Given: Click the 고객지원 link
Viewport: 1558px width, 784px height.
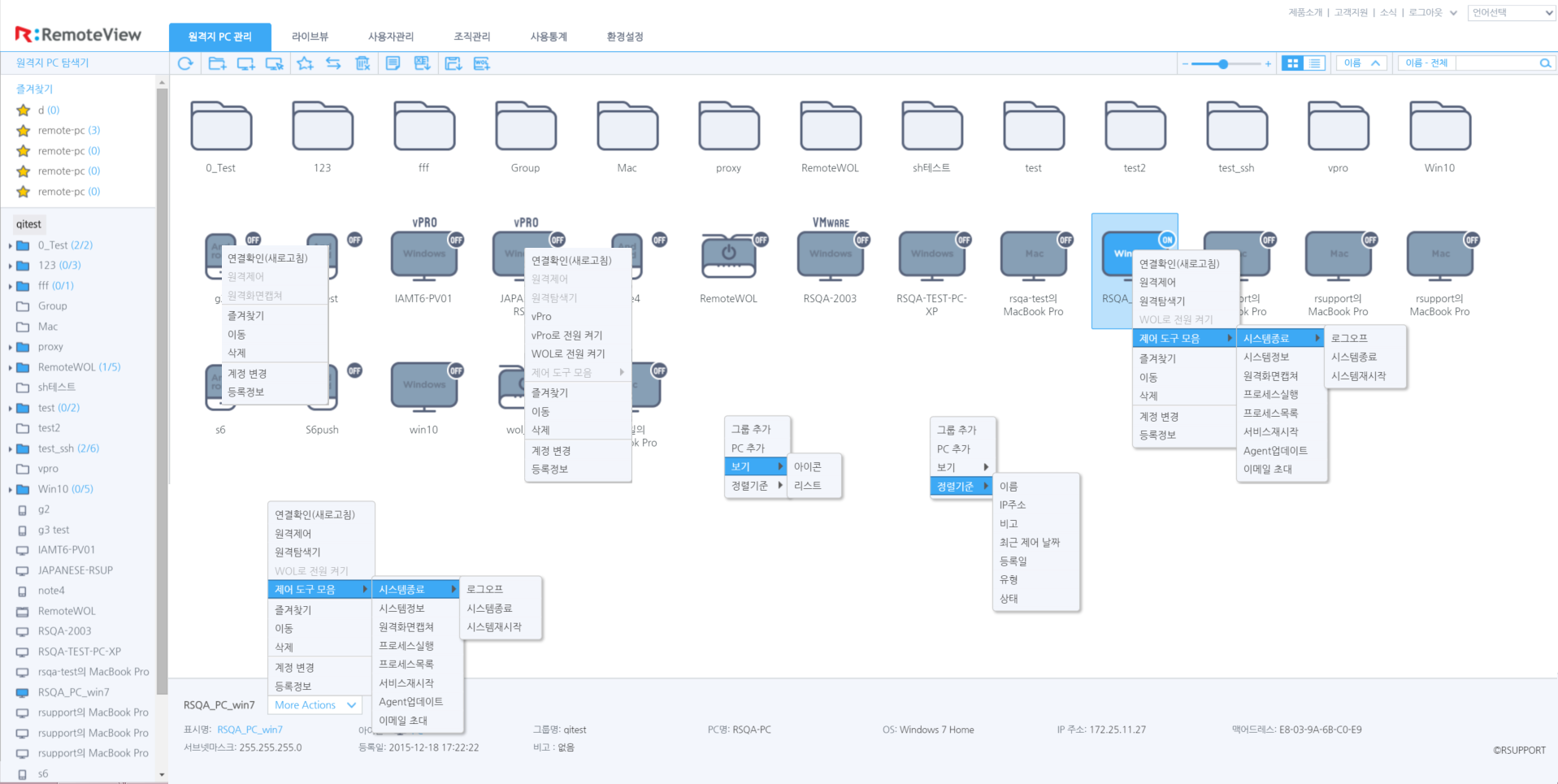Looking at the screenshot, I should (x=1351, y=12).
